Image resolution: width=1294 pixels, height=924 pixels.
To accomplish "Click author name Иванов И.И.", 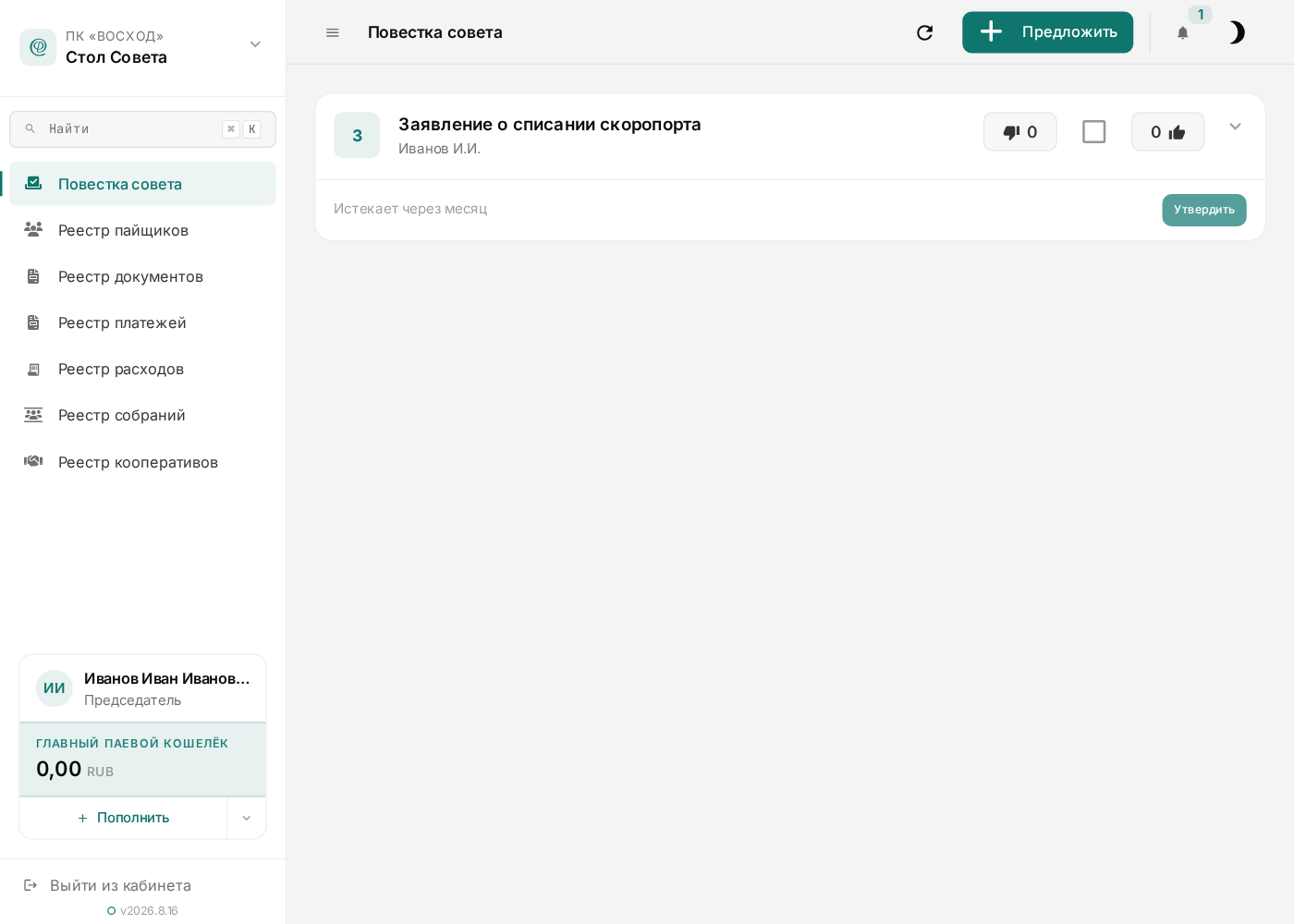I will pyautogui.click(x=439, y=149).
